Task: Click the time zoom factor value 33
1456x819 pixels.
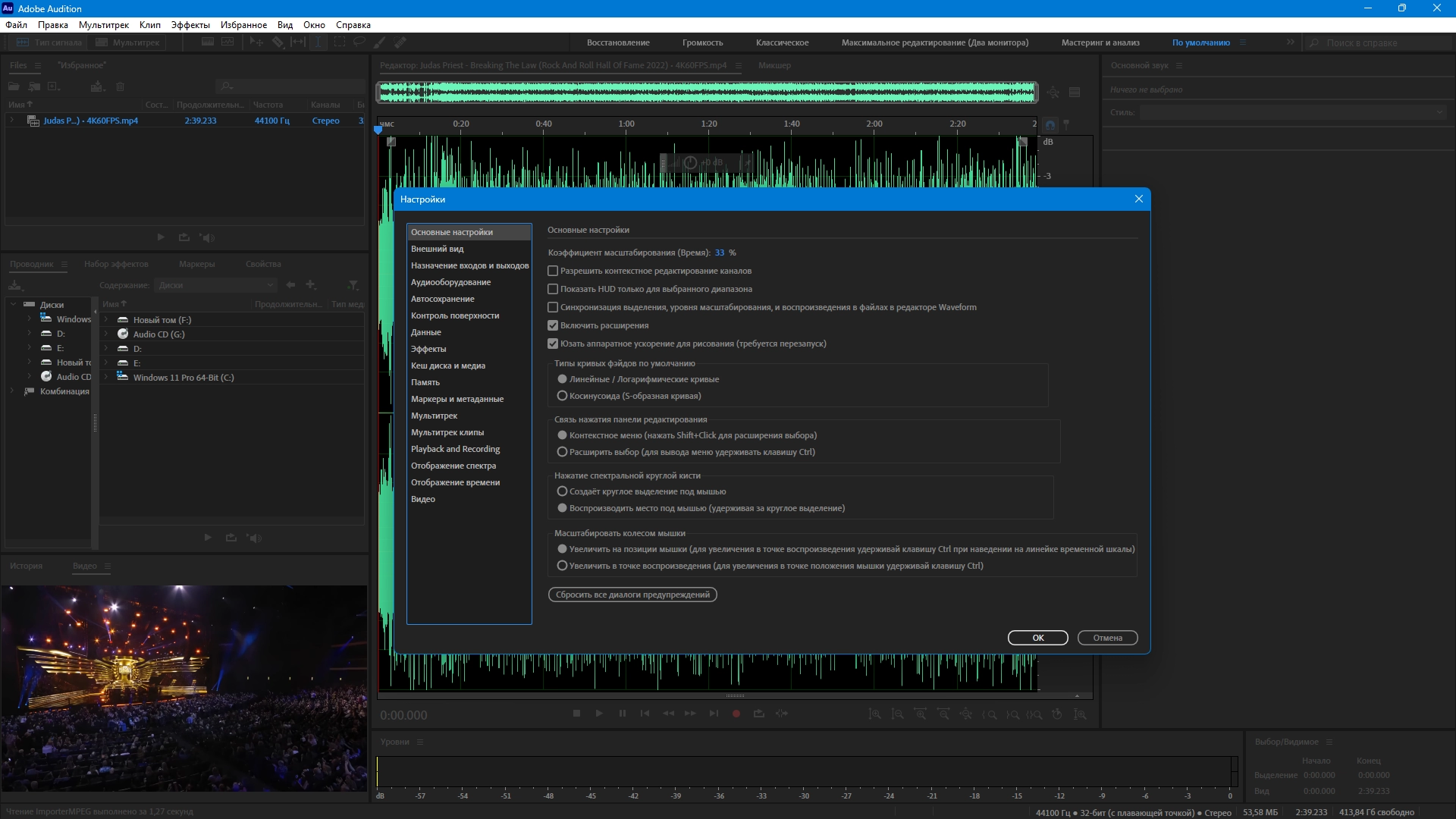Action: tap(719, 253)
